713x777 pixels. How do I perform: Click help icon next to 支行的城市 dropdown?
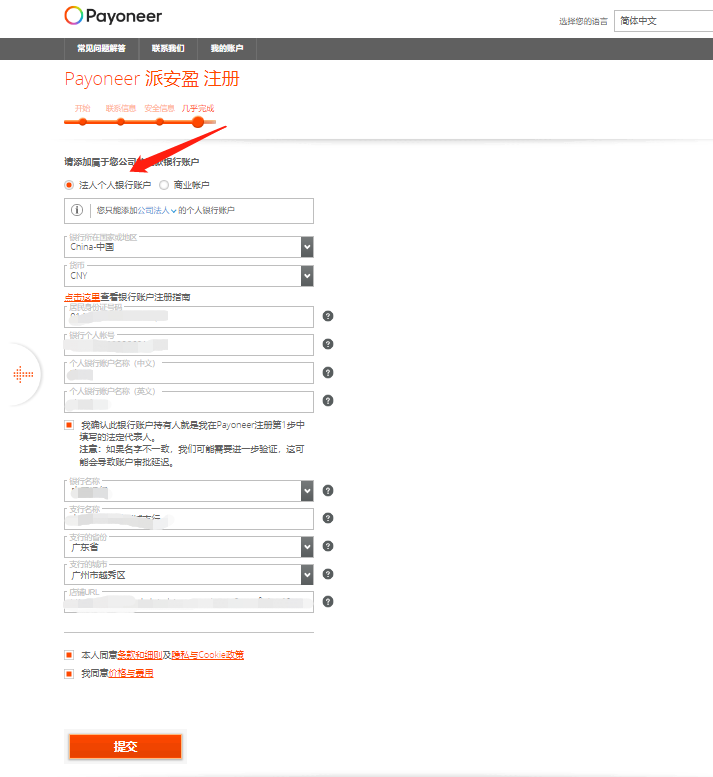(328, 574)
